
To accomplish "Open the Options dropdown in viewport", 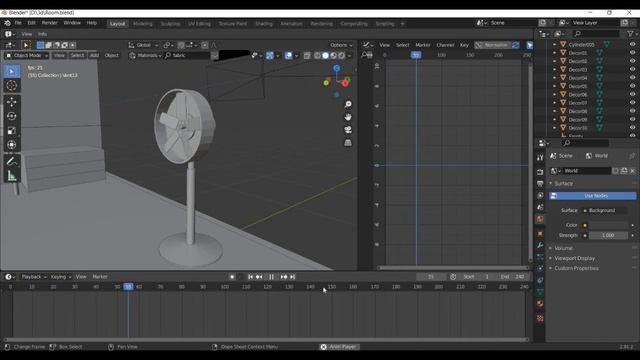I will click(341, 45).
